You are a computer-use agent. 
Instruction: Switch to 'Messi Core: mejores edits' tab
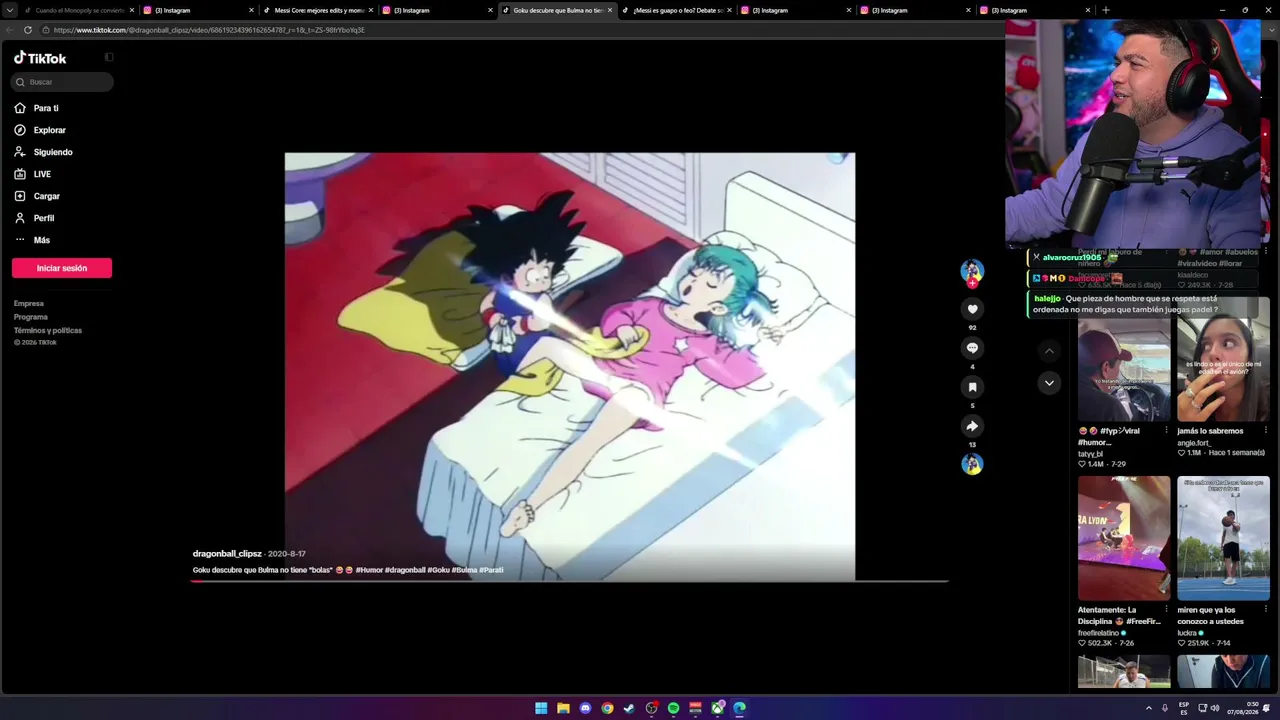pyautogui.click(x=318, y=10)
